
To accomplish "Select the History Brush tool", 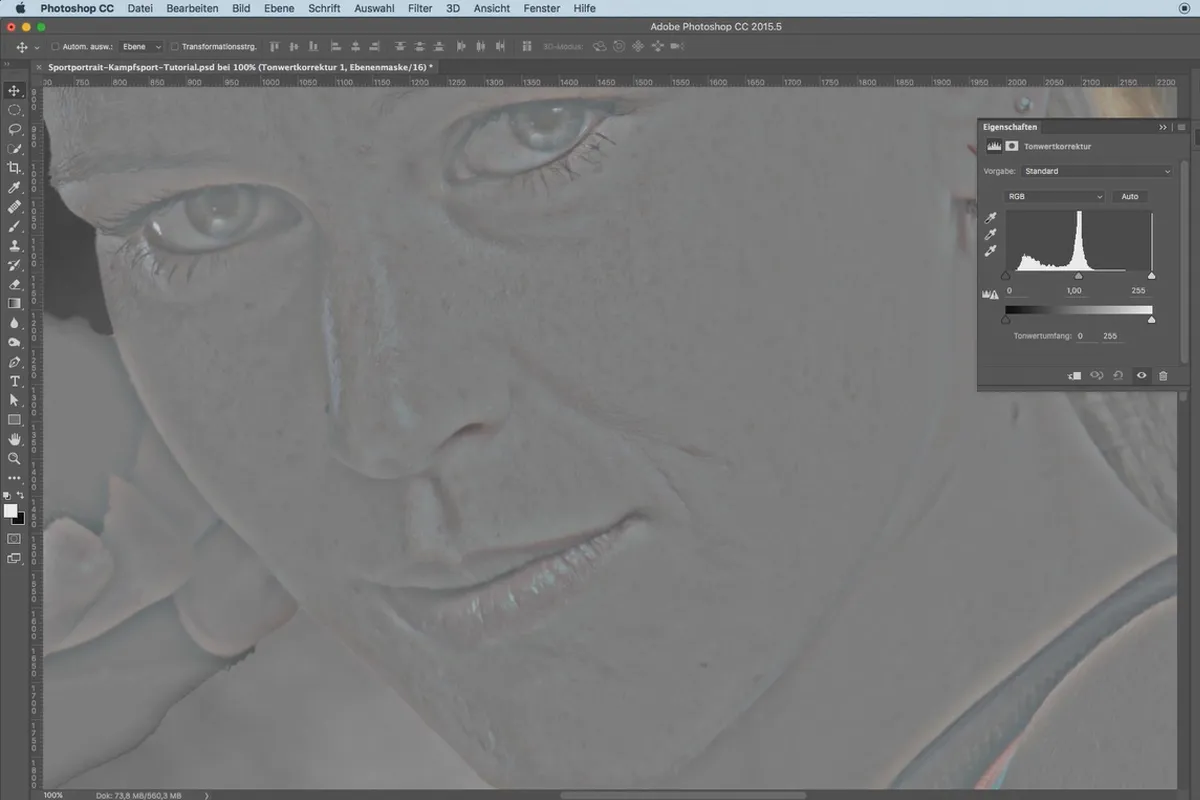I will 14,265.
